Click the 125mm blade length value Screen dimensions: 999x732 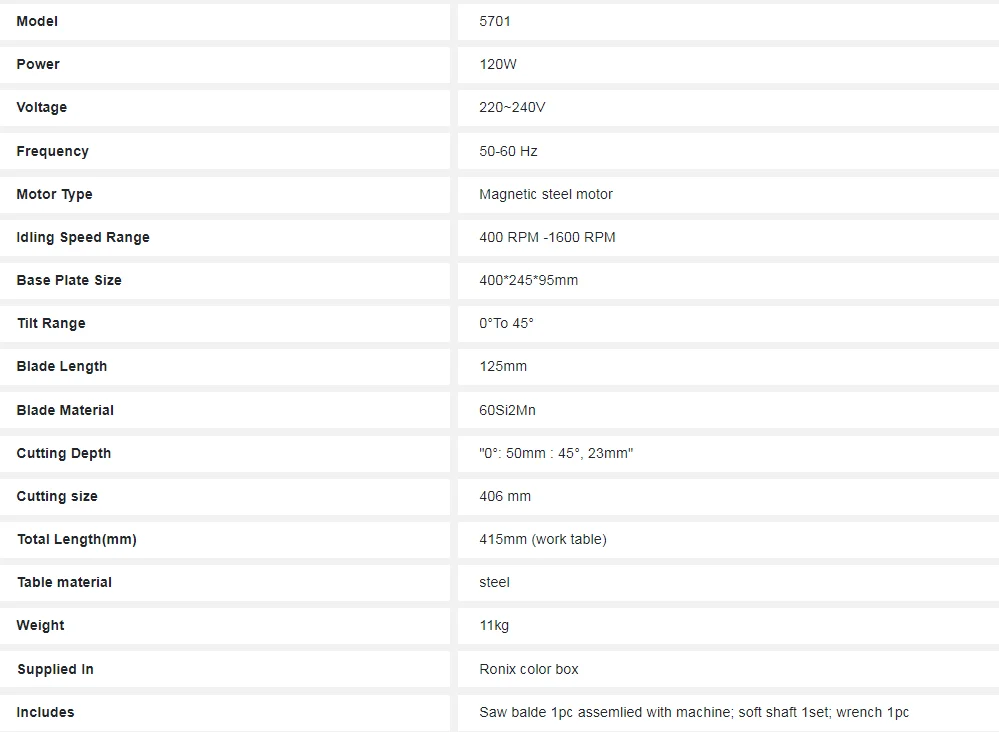[503, 366]
